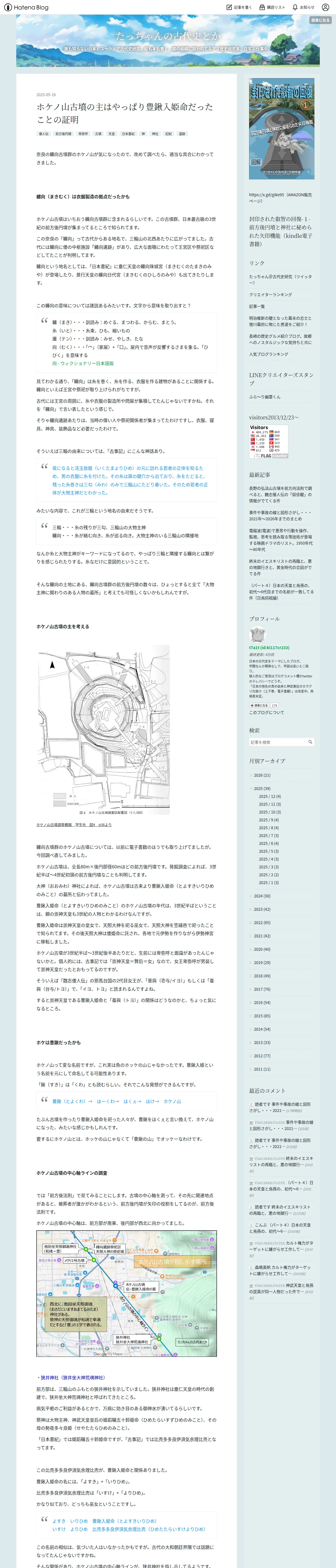Open the ふらーり幽霊くん LINE stamp link
336x1568 pixels.
coord(265,397)
